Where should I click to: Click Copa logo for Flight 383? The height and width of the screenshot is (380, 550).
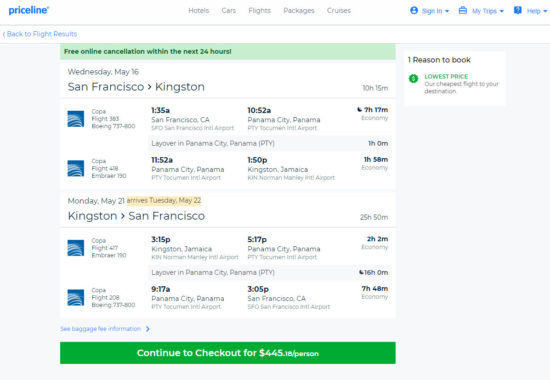point(76,119)
